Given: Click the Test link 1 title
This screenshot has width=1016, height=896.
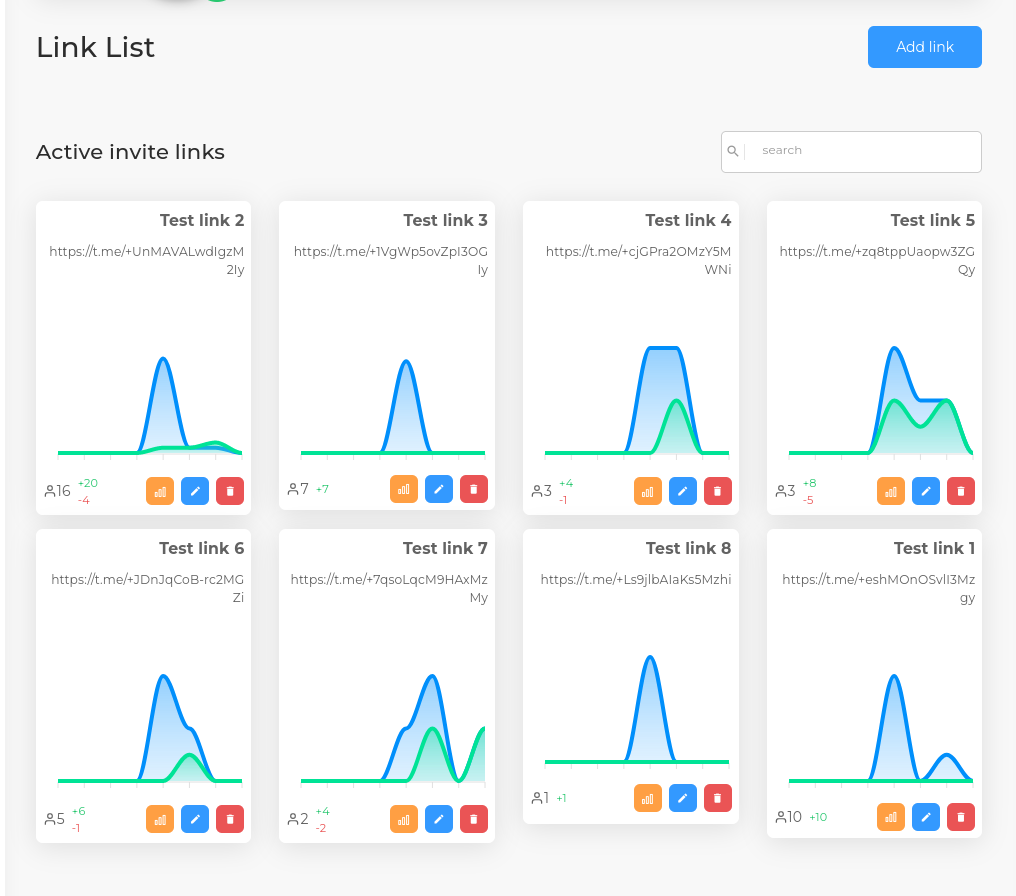Looking at the screenshot, I should pyautogui.click(x=934, y=548).
